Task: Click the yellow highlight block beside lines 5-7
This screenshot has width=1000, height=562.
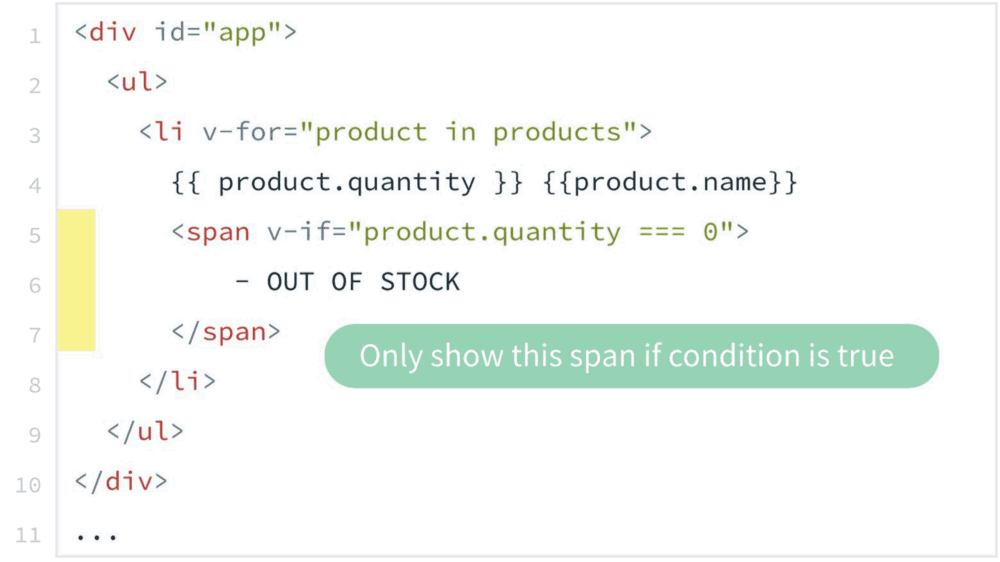Action: tap(77, 280)
